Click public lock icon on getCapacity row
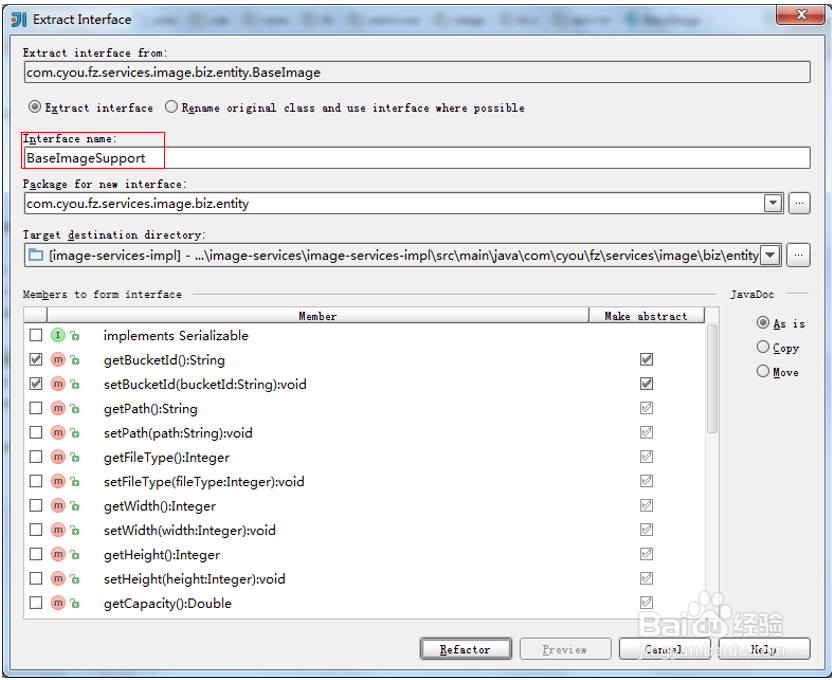Image resolution: width=832 pixels, height=680 pixels. (x=75, y=603)
